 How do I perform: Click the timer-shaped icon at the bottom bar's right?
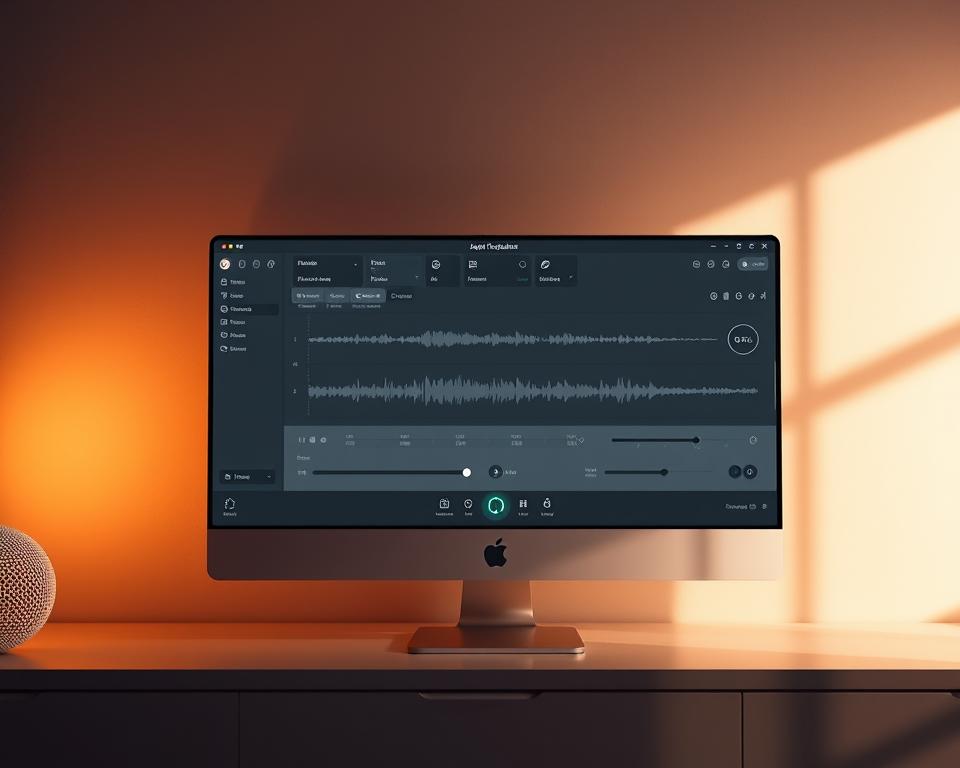(547, 503)
